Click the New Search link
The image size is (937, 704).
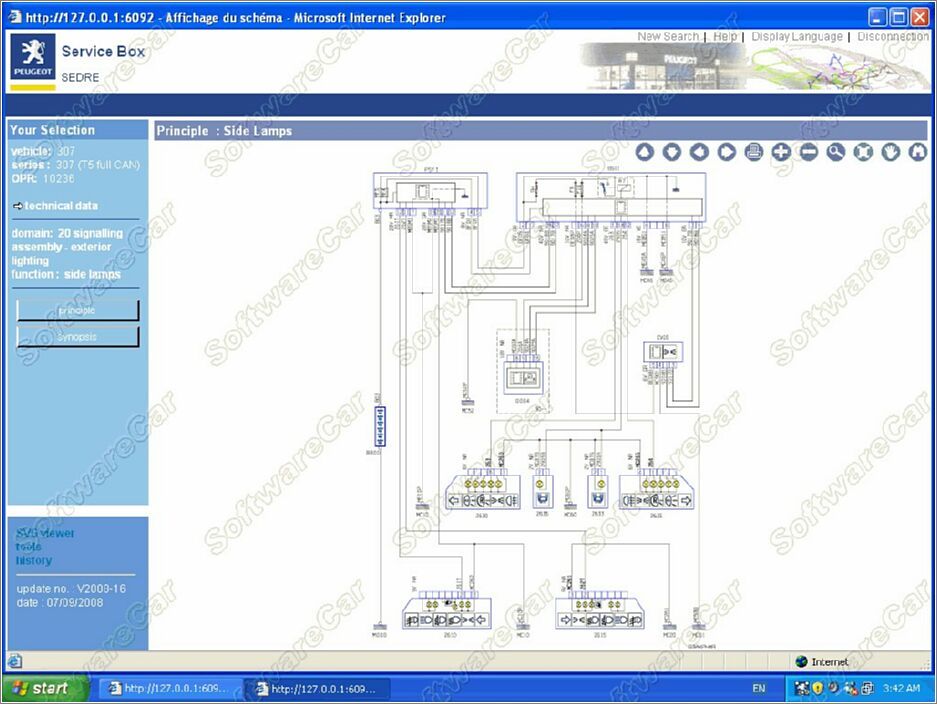pyautogui.click(x=668, y=37)
